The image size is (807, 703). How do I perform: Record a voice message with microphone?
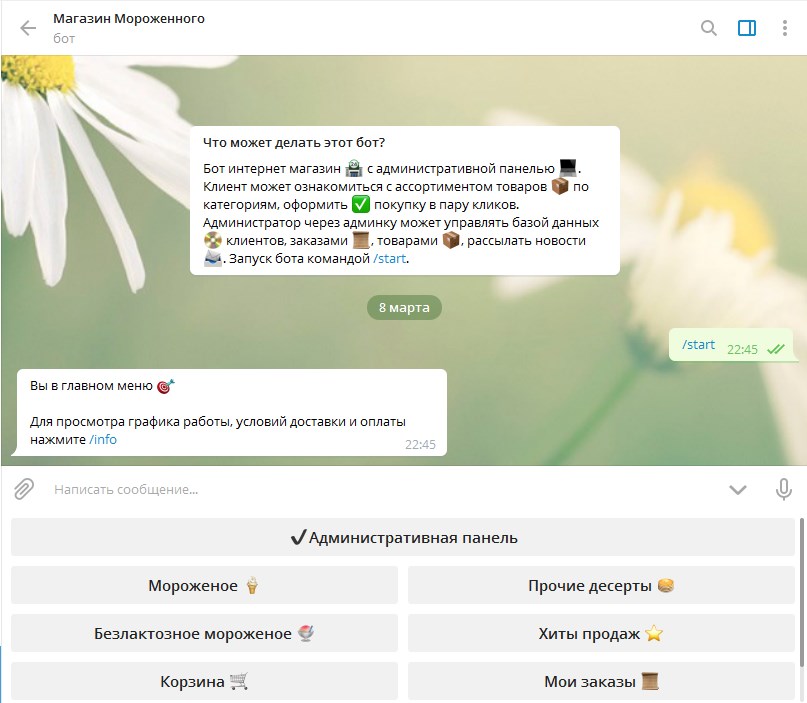(783, 489)
